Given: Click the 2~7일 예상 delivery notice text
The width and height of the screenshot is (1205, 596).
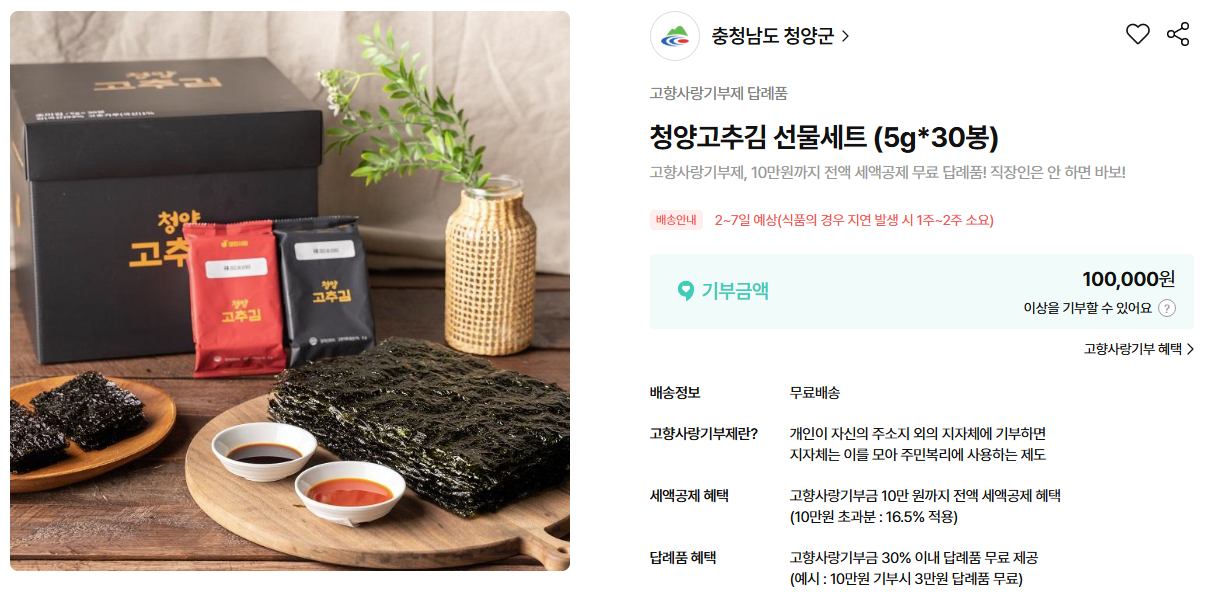Looking at the screenshot, I should (854, 220).
